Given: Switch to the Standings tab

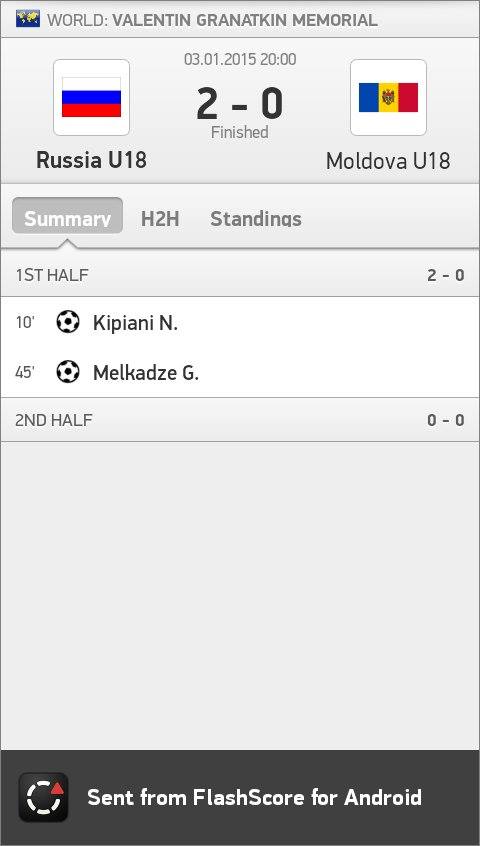Looking at the screenshot, I should [x=256, y=219].
